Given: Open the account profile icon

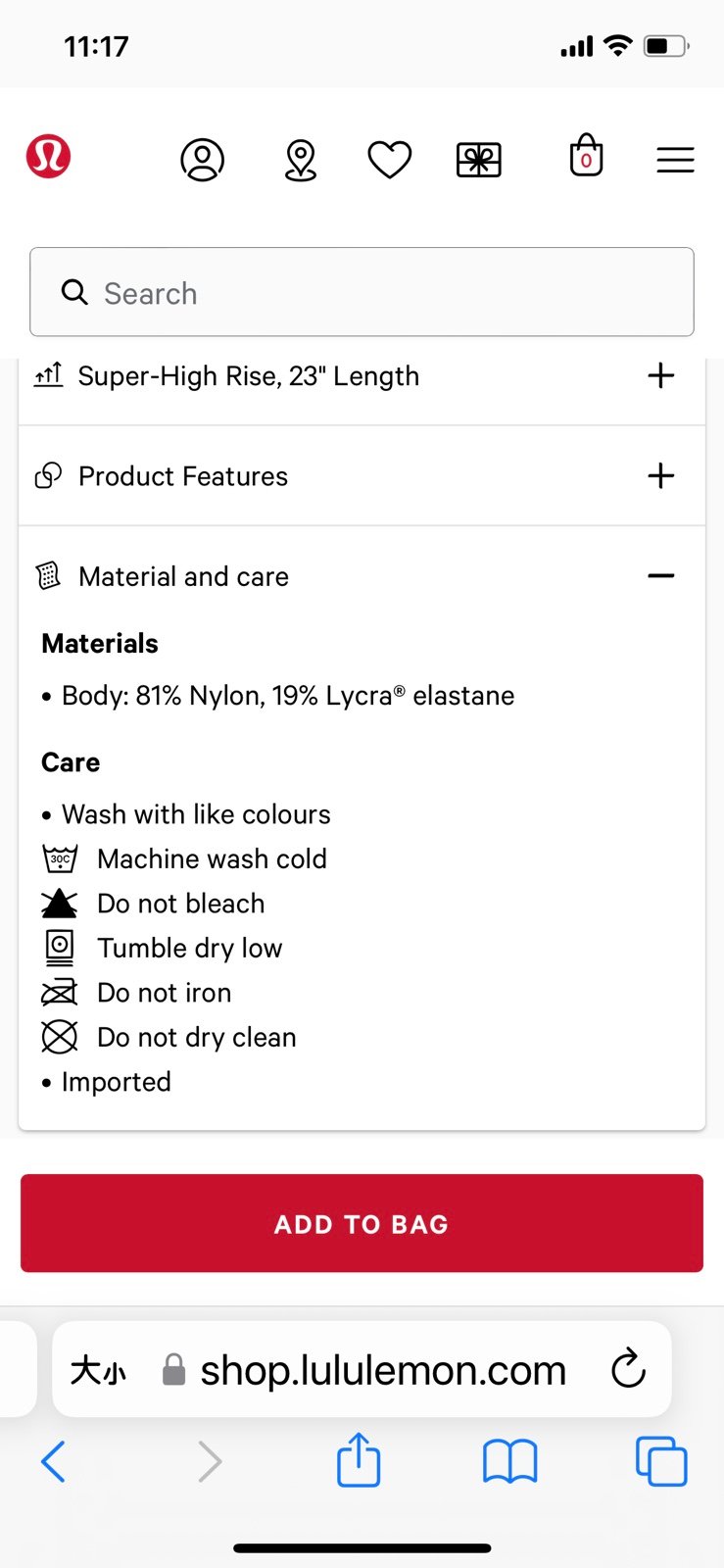Looking at the screenshot, I should 203,160.
